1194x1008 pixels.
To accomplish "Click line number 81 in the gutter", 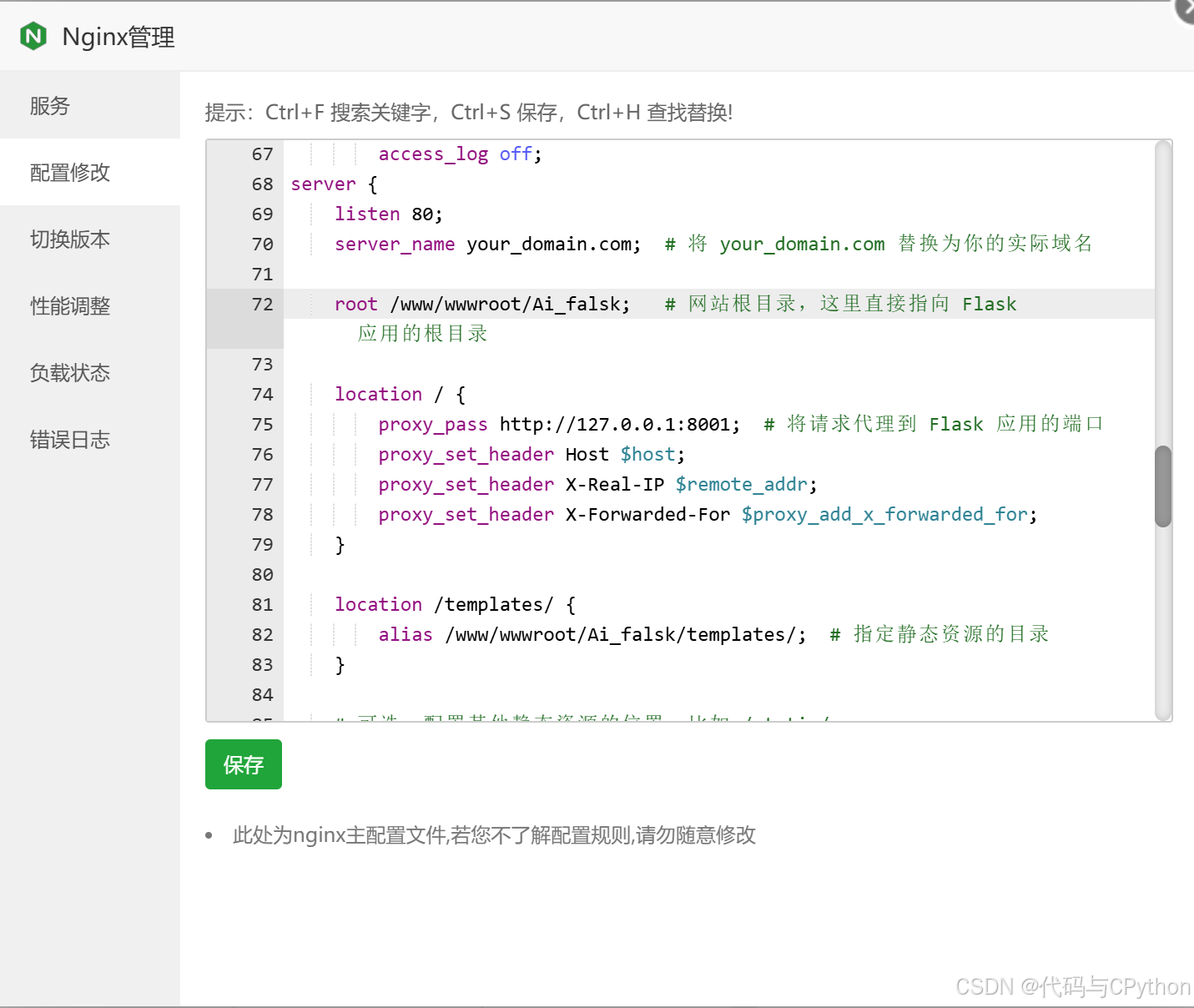I will click(262, 604).
